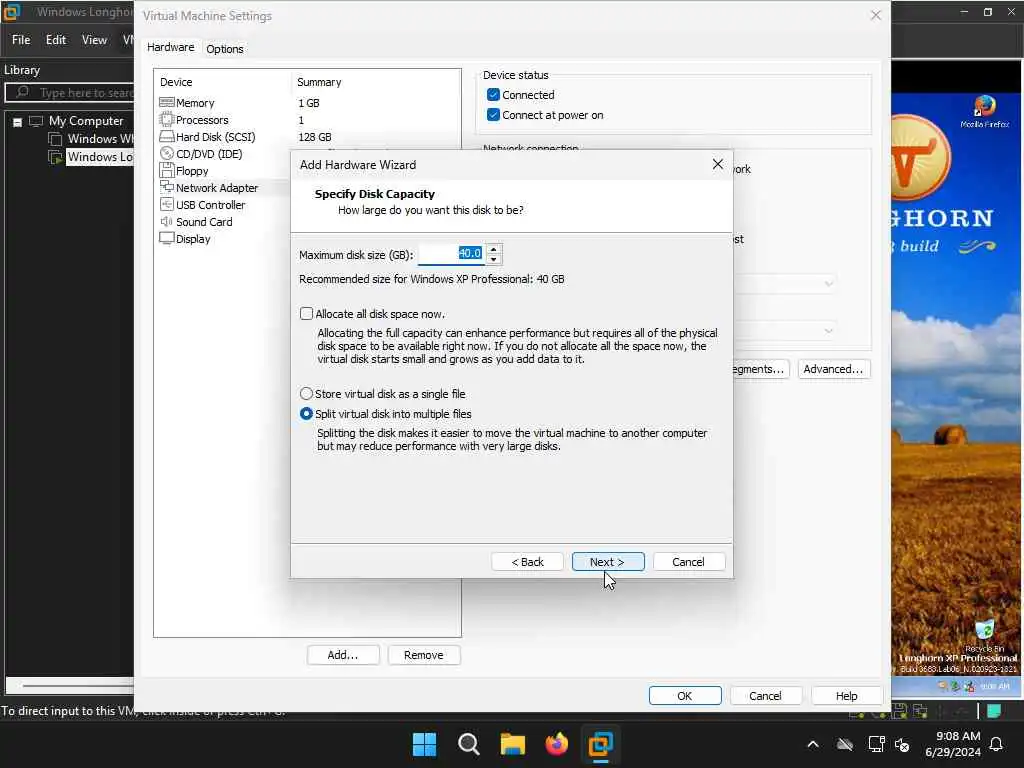Click the Back button in the wizard

click(527, 562)
